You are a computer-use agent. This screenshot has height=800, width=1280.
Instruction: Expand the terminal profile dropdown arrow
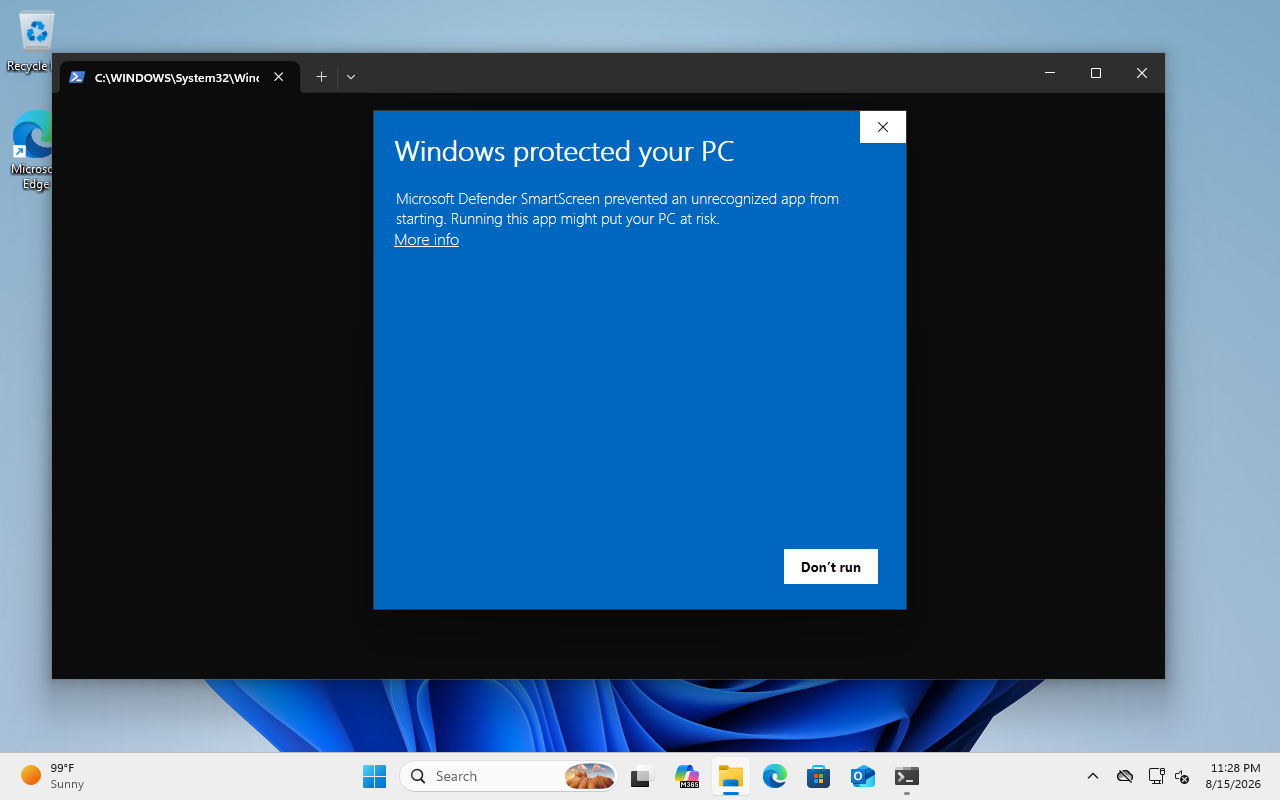(351, 77)
